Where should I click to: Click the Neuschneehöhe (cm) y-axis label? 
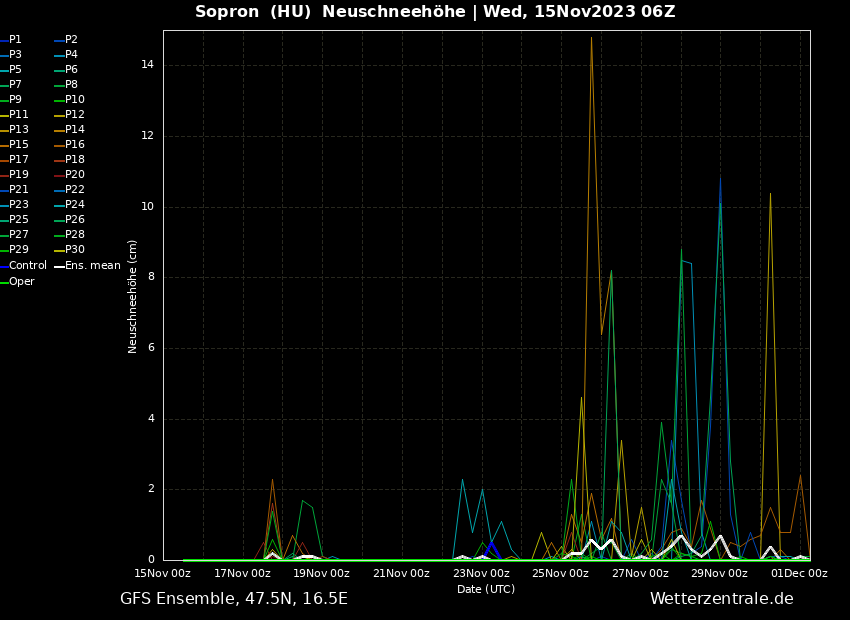(x=133, y=296)
